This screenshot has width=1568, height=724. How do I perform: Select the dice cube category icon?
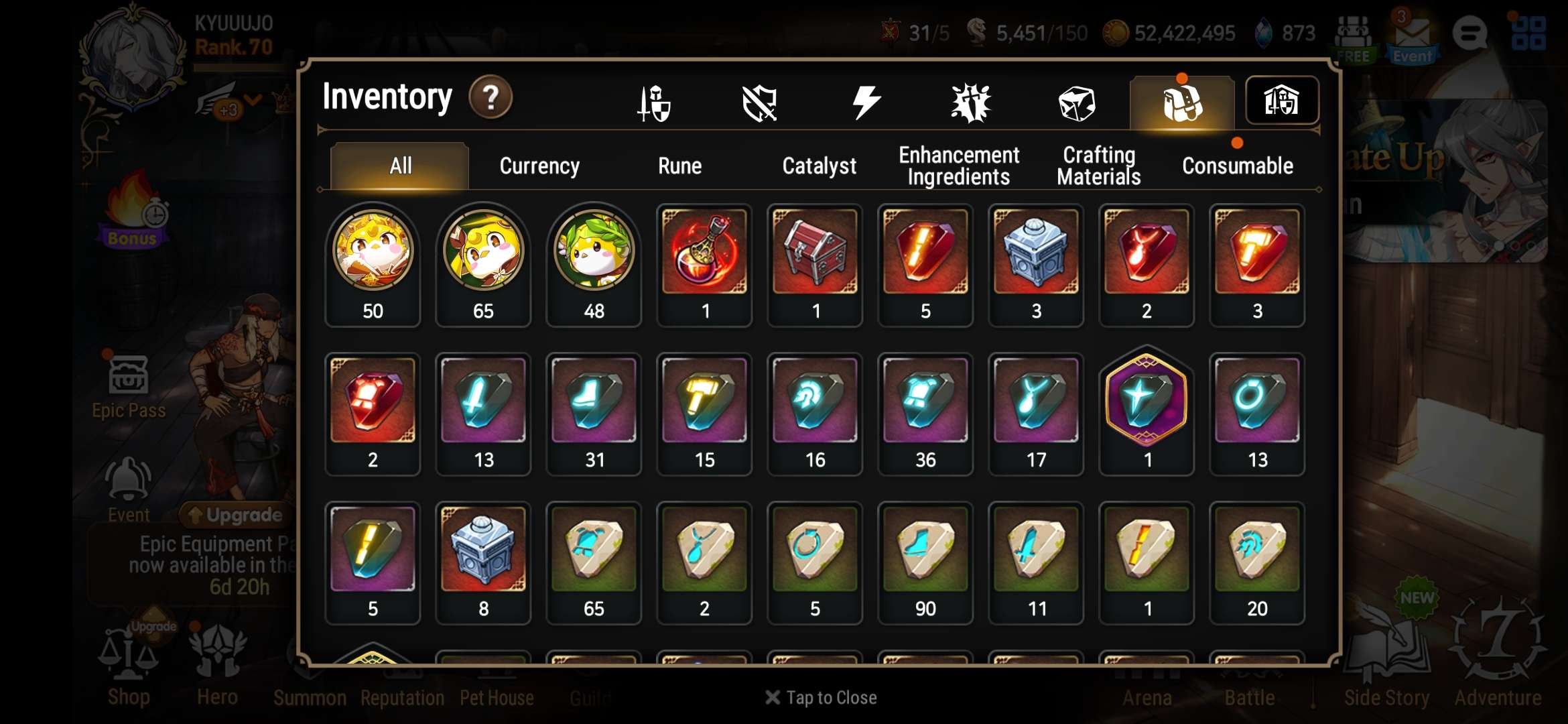1077,104
